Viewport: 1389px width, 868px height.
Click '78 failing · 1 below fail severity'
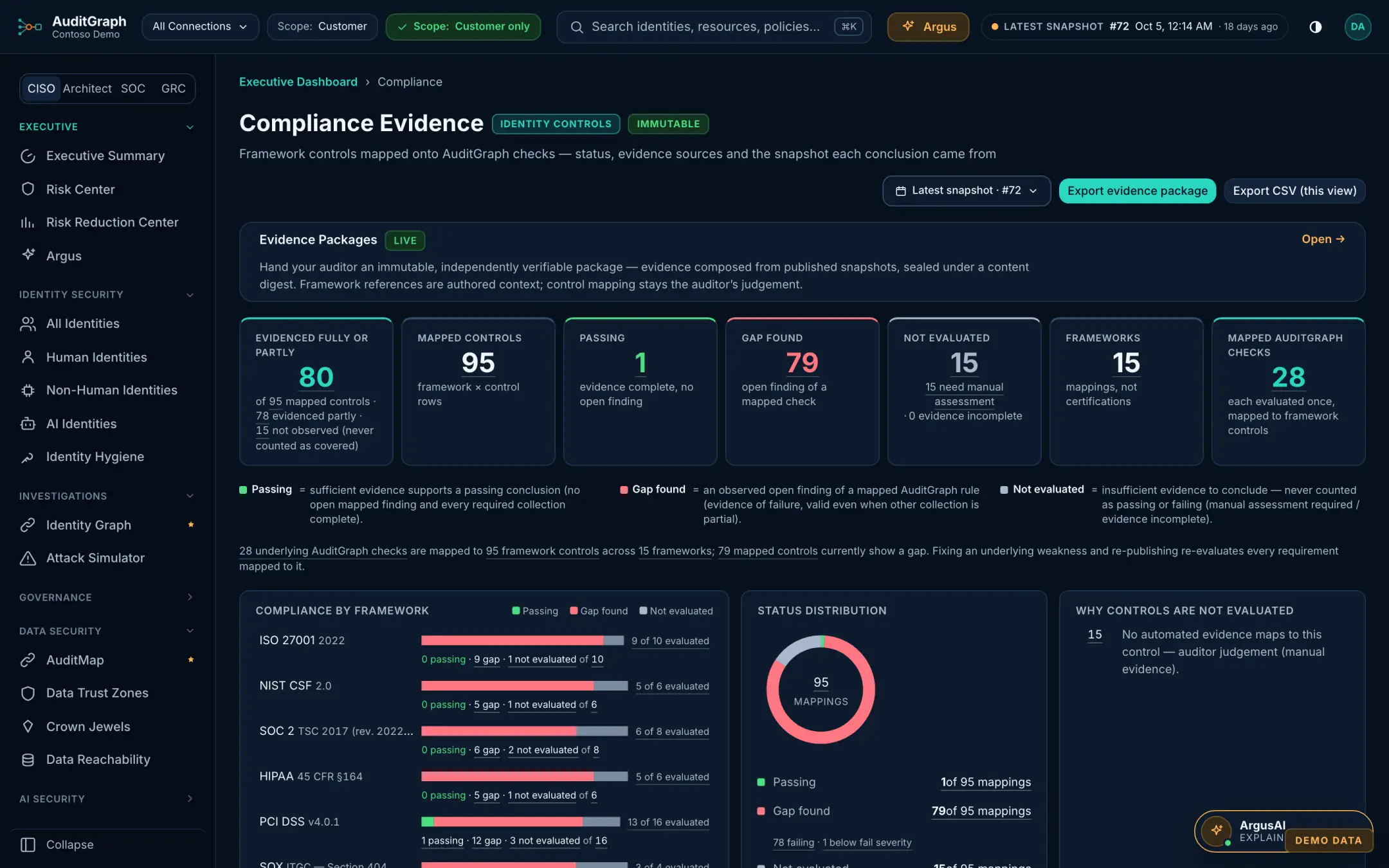[x=842, y=842]
